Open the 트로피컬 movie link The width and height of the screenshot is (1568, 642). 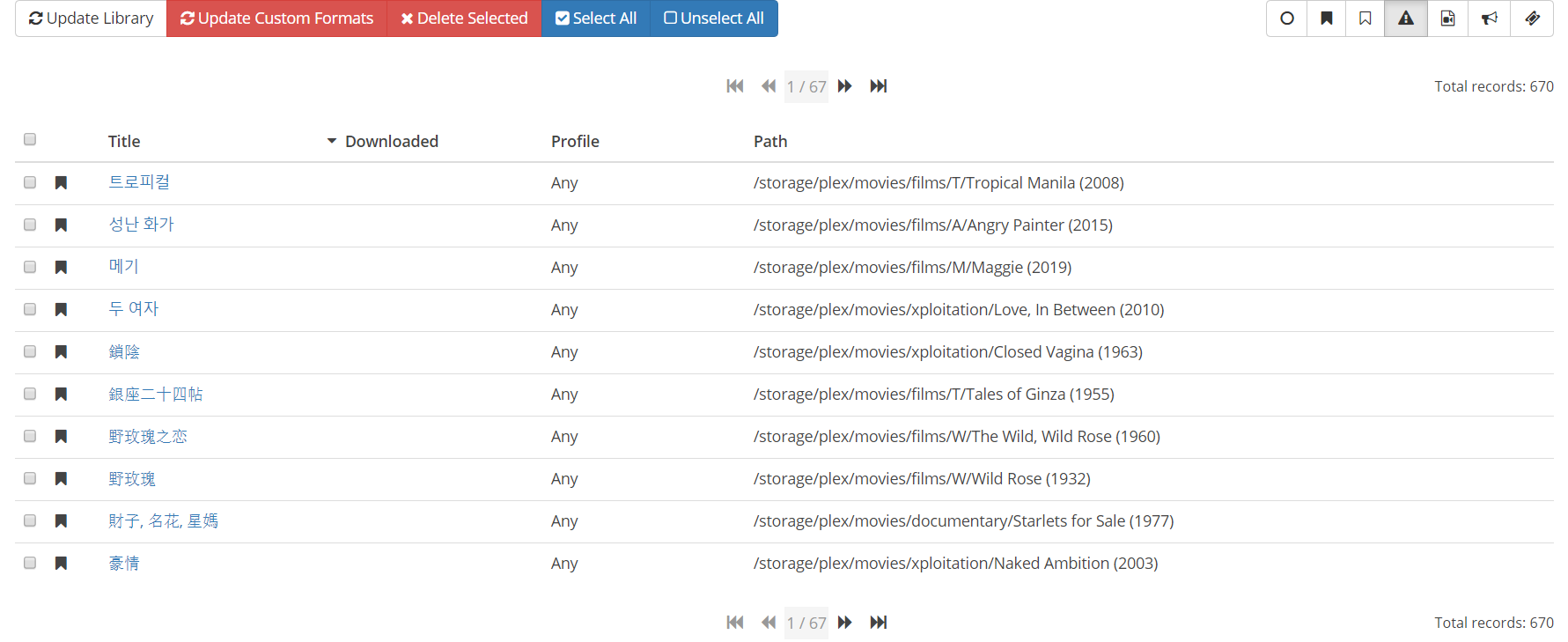tap(139, 182)
